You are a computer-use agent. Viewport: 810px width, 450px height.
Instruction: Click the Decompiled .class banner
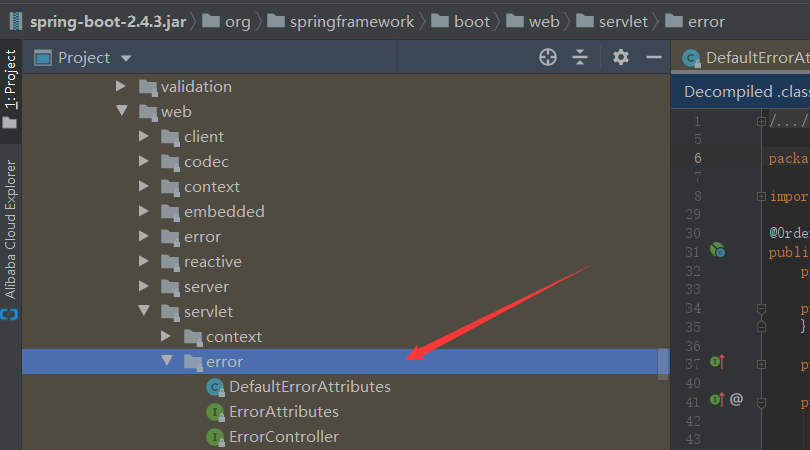tap(741, 92)
